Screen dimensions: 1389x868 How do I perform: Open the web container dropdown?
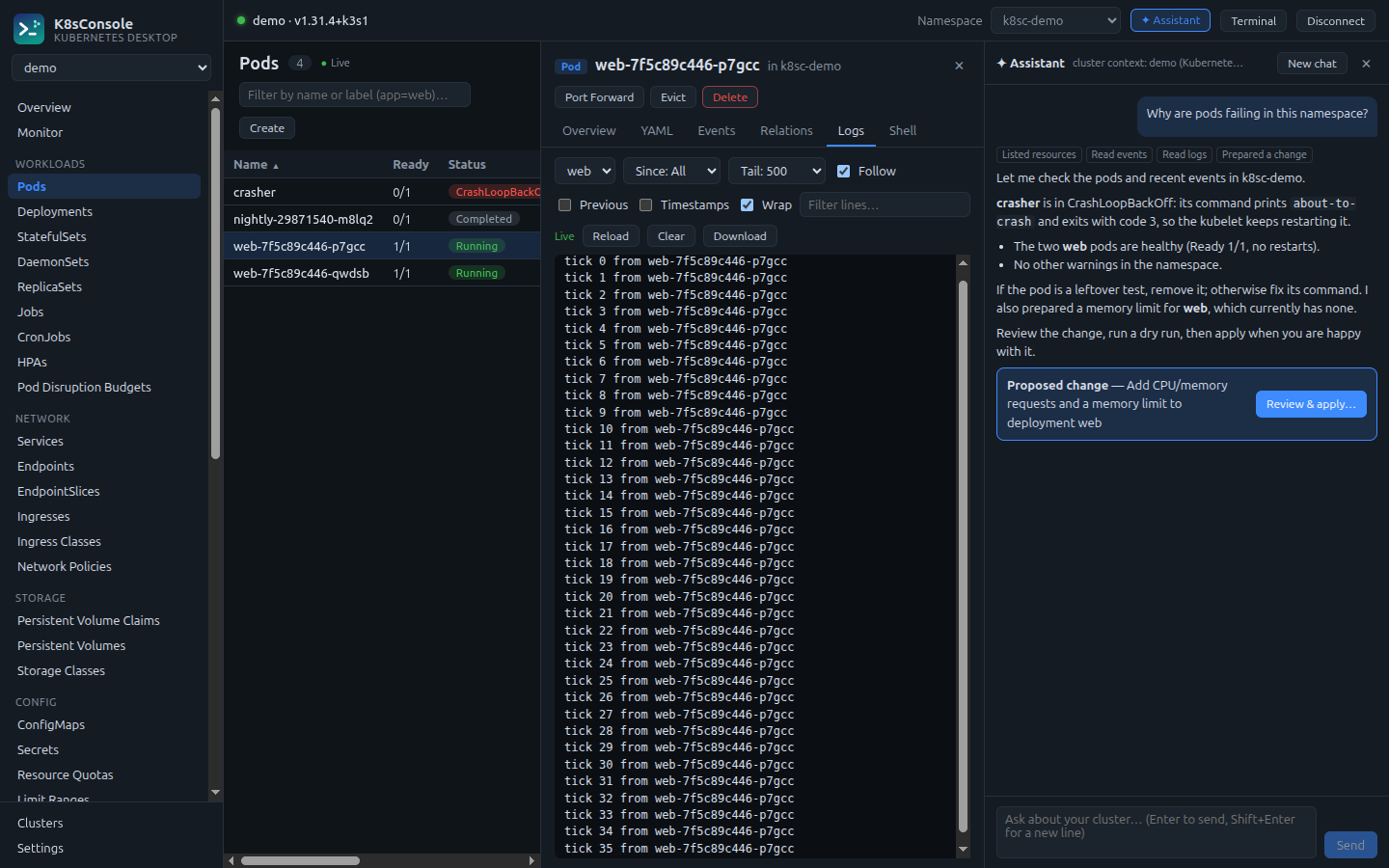coord(585,171)
